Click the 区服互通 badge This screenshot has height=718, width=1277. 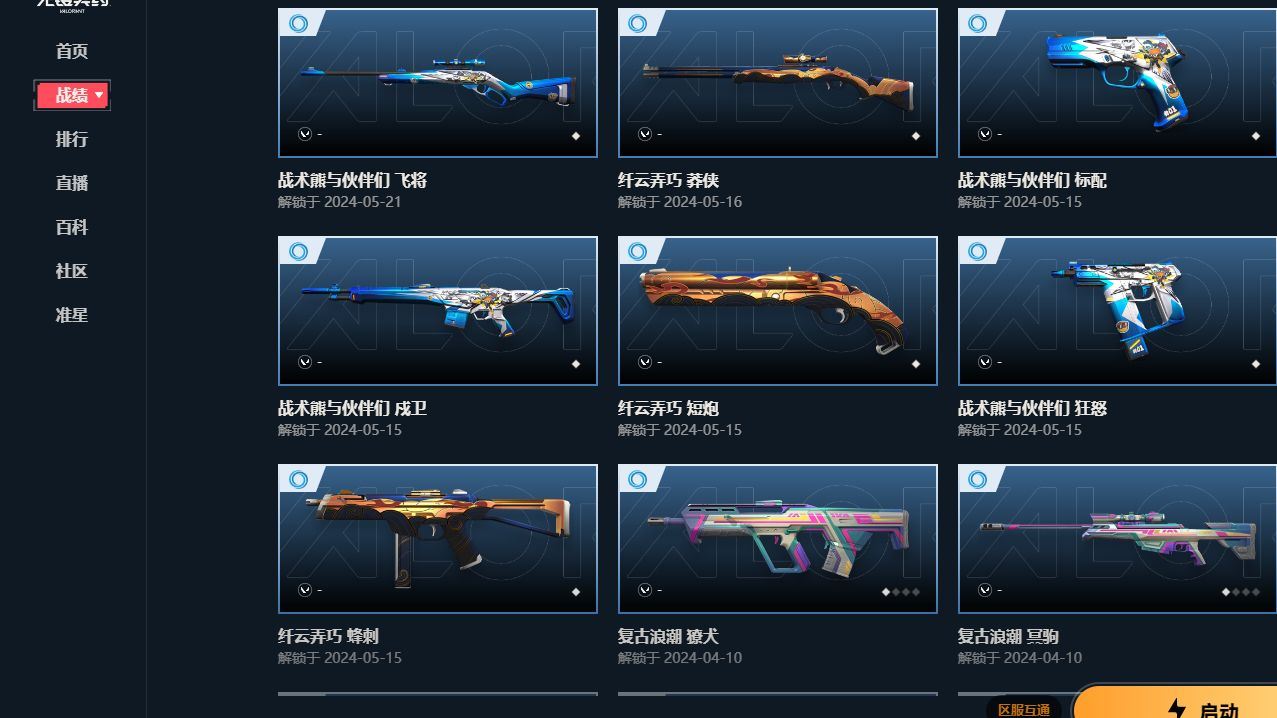(1024, 709)
